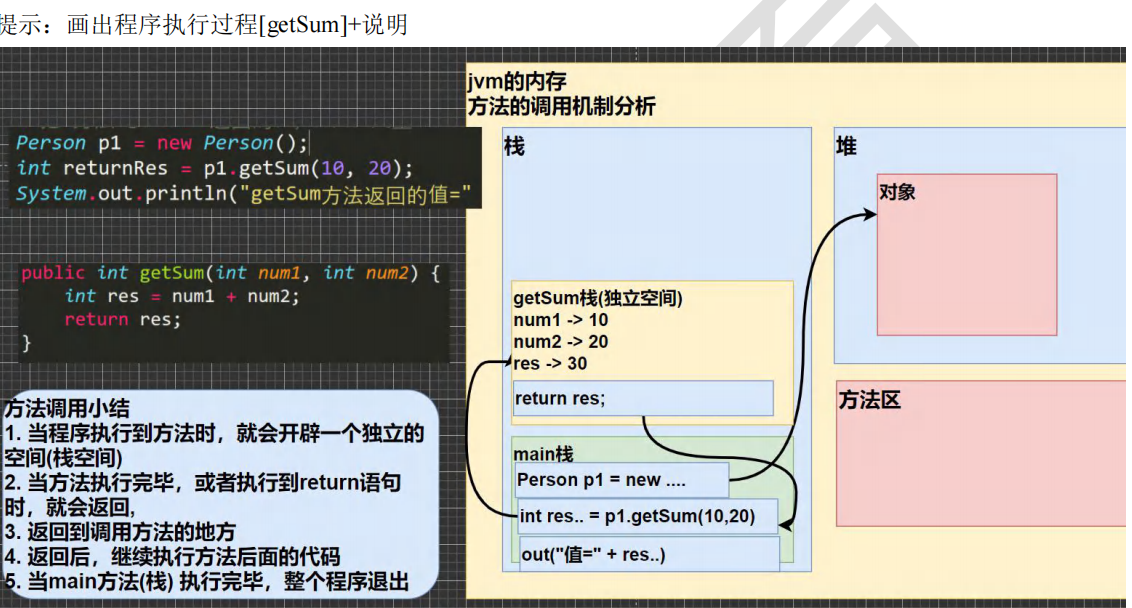Select the '对象' box in the heap
The image size is (1132, 608).
pos(967,255)
